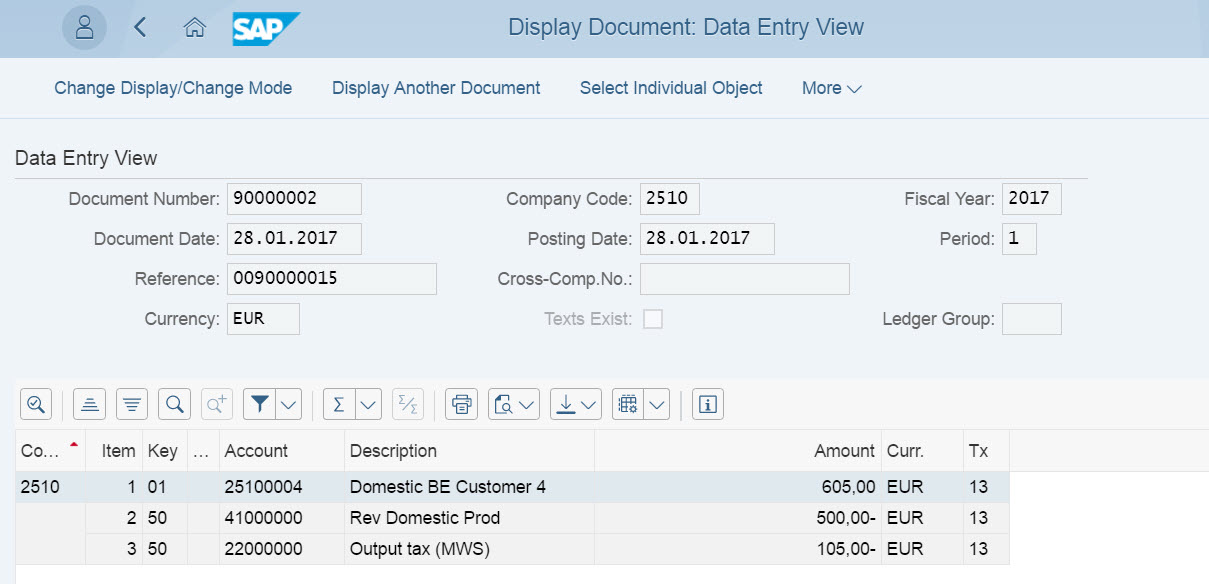
Task: Show the information icon details
Action: pos(708,404)
